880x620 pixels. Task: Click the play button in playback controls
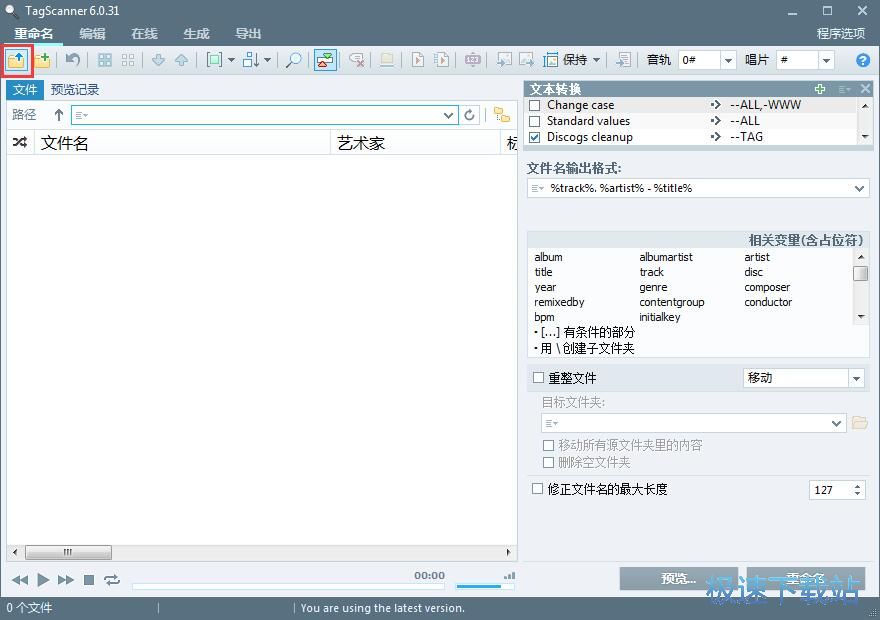pyautogui.click(x=42, y=579)
